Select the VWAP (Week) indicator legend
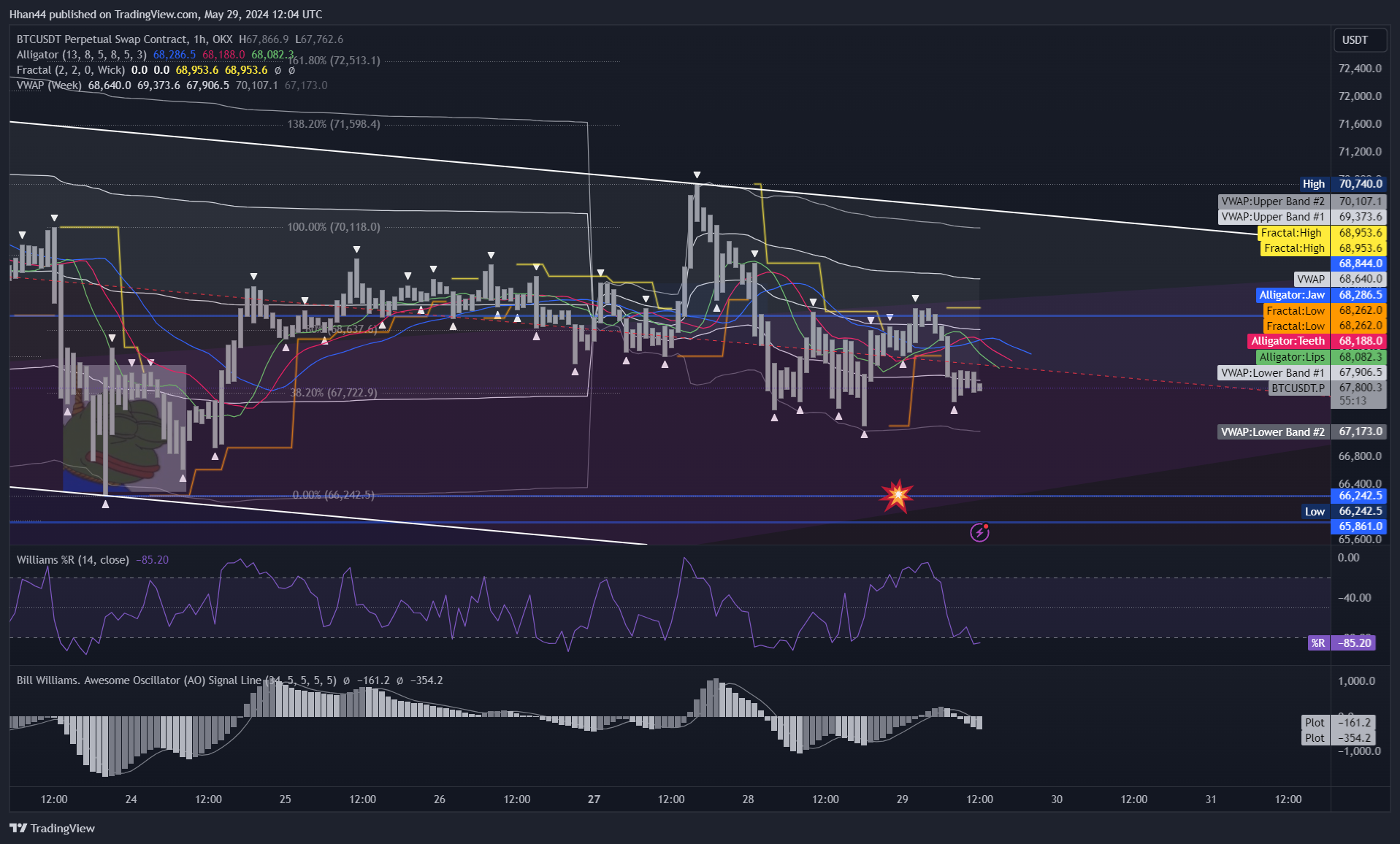This screenshot has height=844, width=1400. 49,85
